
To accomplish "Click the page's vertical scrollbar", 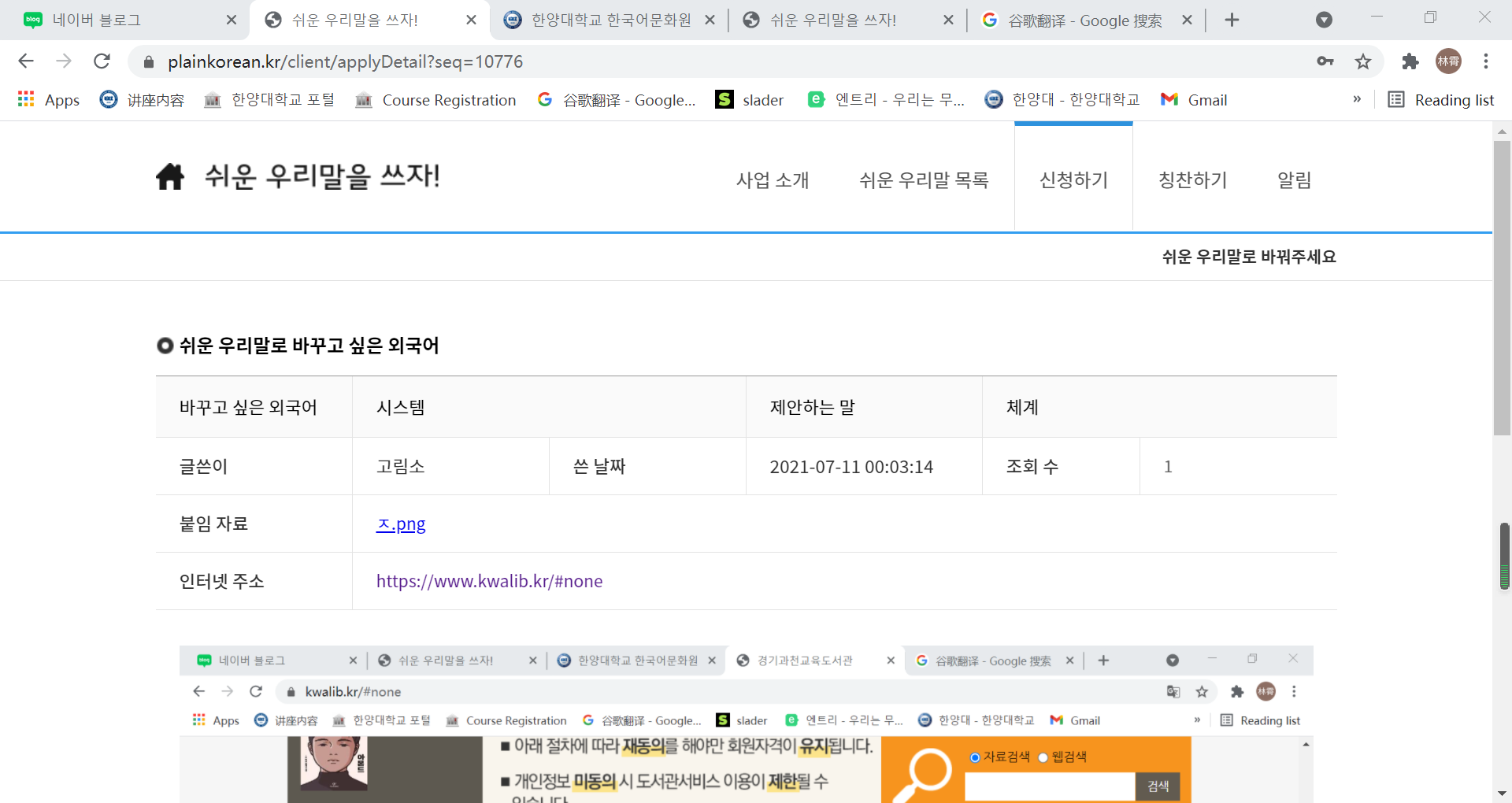I will pyautogui.click(x=1502, y=287).
